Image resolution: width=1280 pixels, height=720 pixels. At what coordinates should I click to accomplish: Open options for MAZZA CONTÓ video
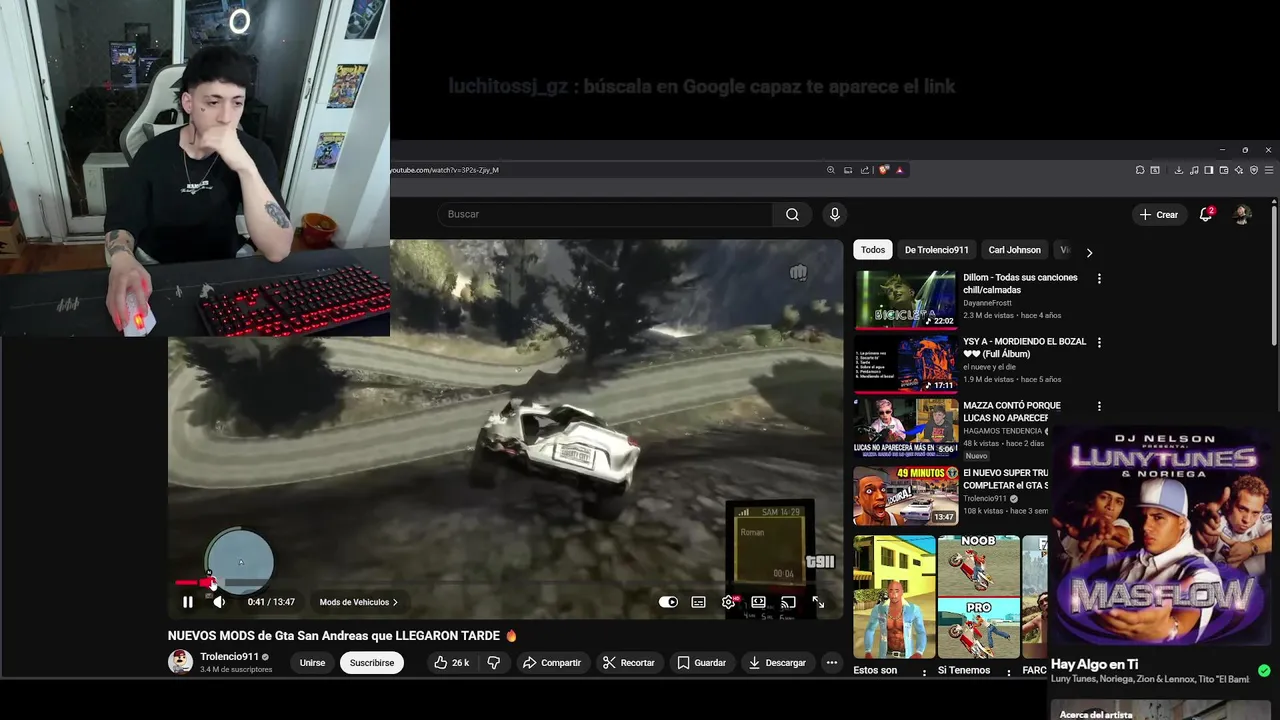[1099, 406]
